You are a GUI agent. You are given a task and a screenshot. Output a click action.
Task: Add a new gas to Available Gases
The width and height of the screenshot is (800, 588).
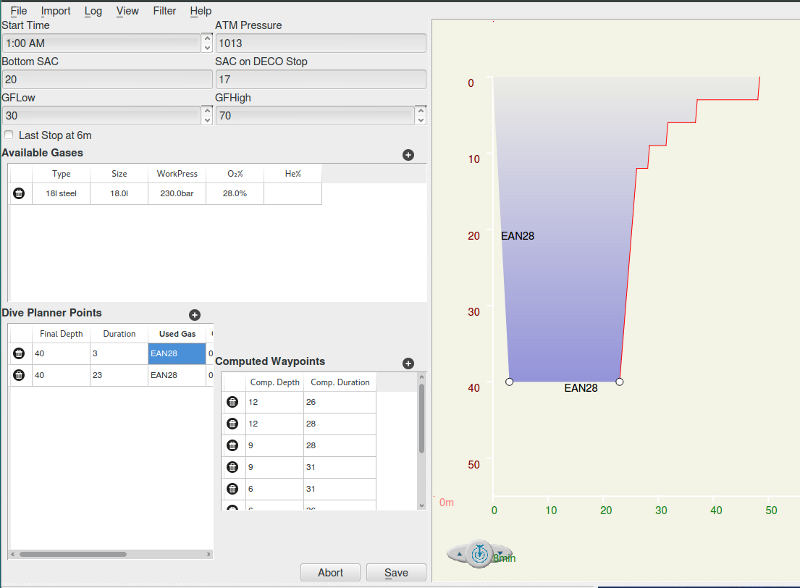click(x=408, y=155)
